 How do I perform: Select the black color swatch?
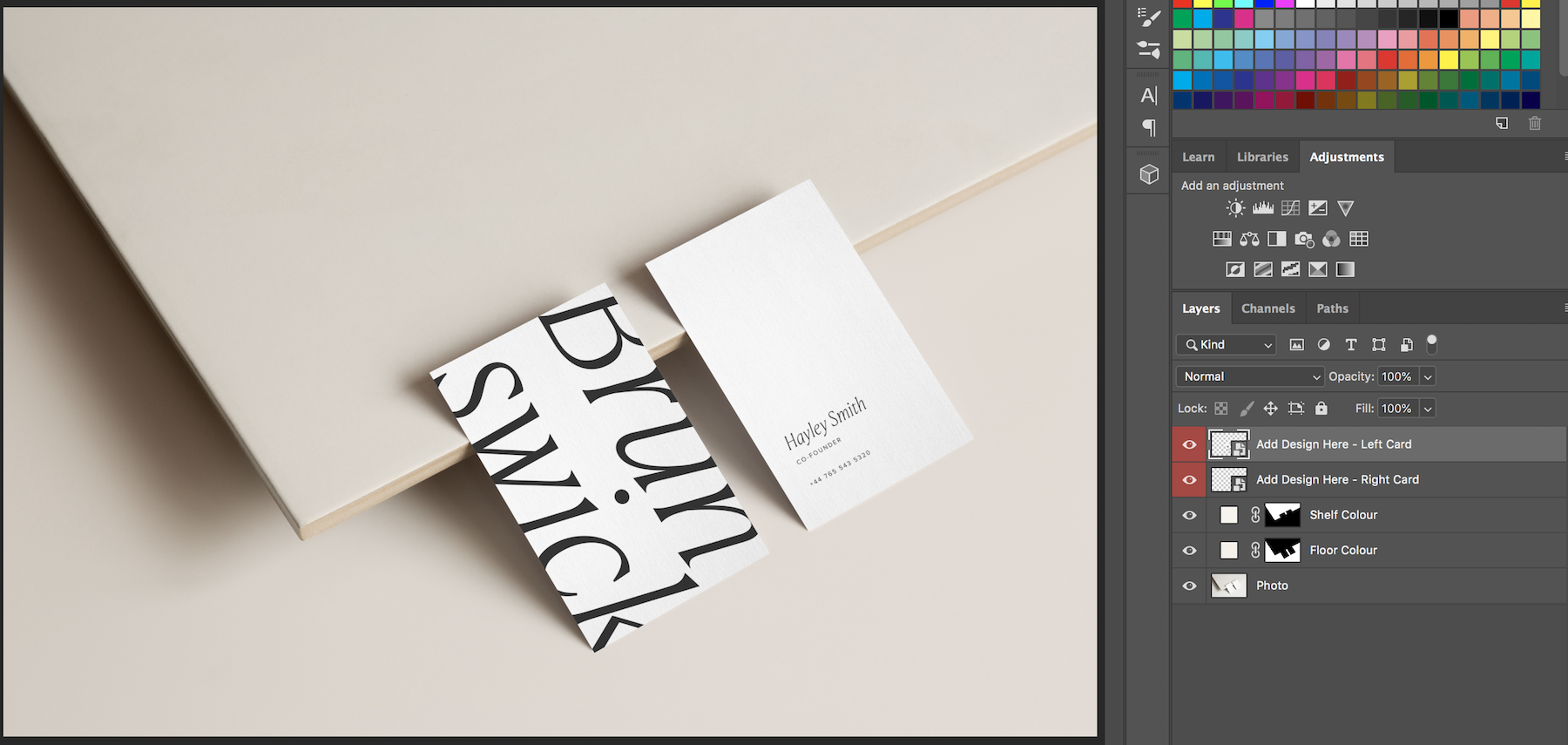point(1448,19)
